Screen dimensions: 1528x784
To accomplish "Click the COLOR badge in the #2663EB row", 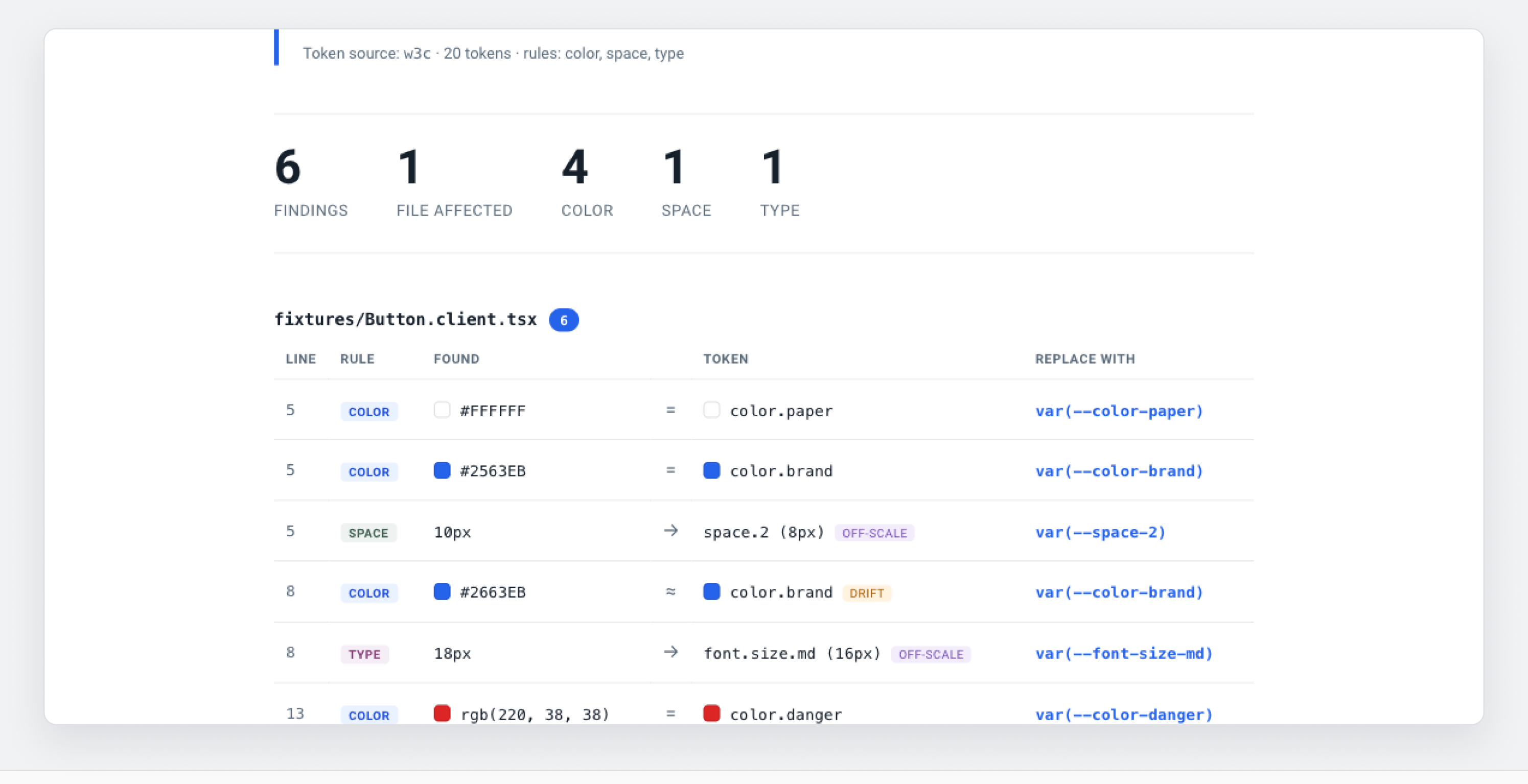I will (369, 593).
